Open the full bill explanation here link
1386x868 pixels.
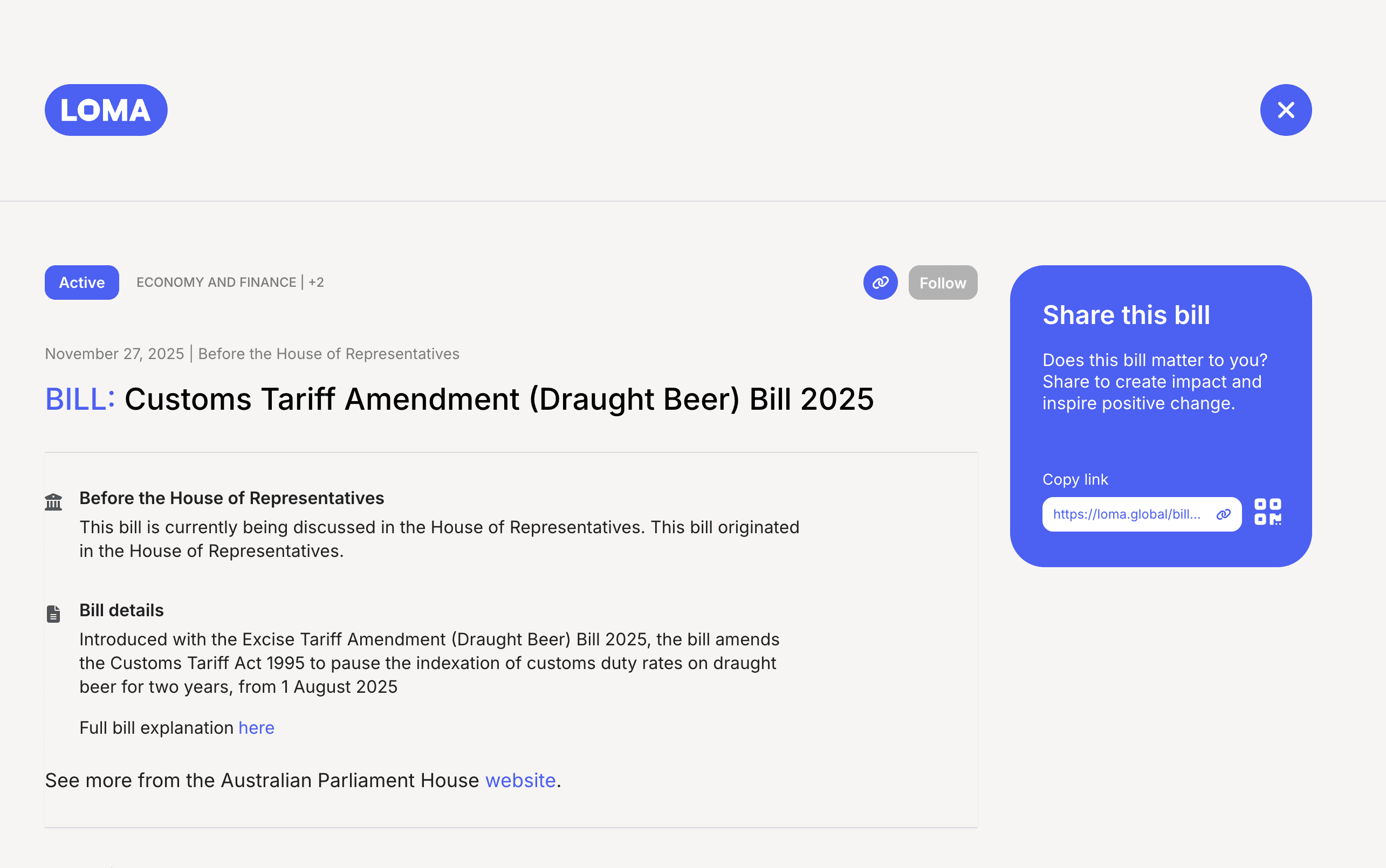256,728
